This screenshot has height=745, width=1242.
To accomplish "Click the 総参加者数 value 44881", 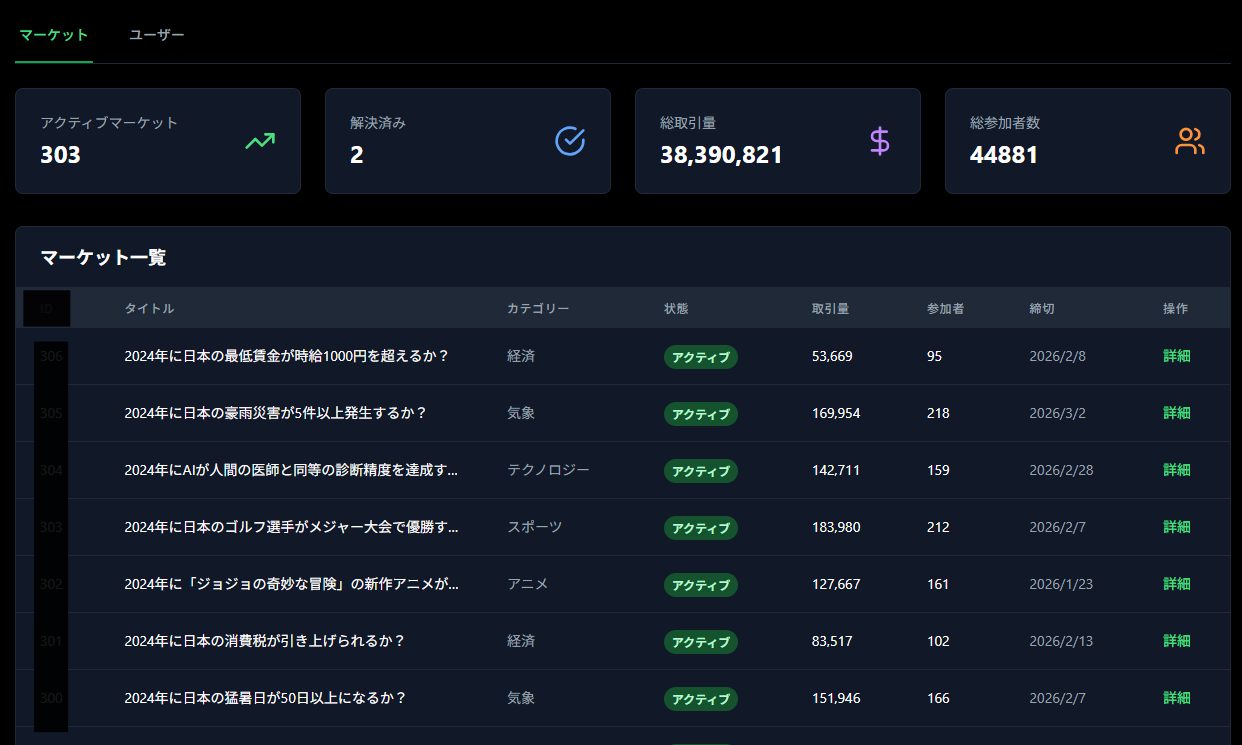I will click(1004, 155).
